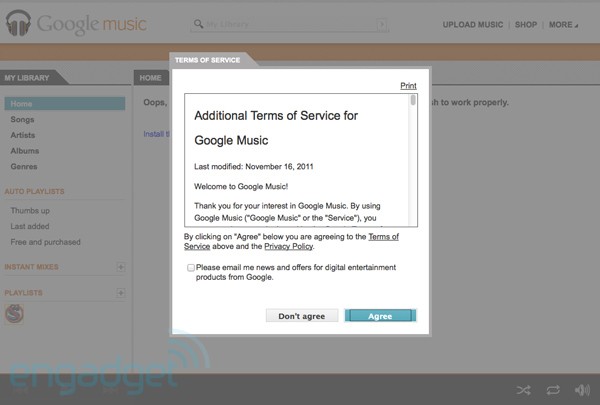Click the AUTO PLAYLISTS section heading

tap(34, 191)
